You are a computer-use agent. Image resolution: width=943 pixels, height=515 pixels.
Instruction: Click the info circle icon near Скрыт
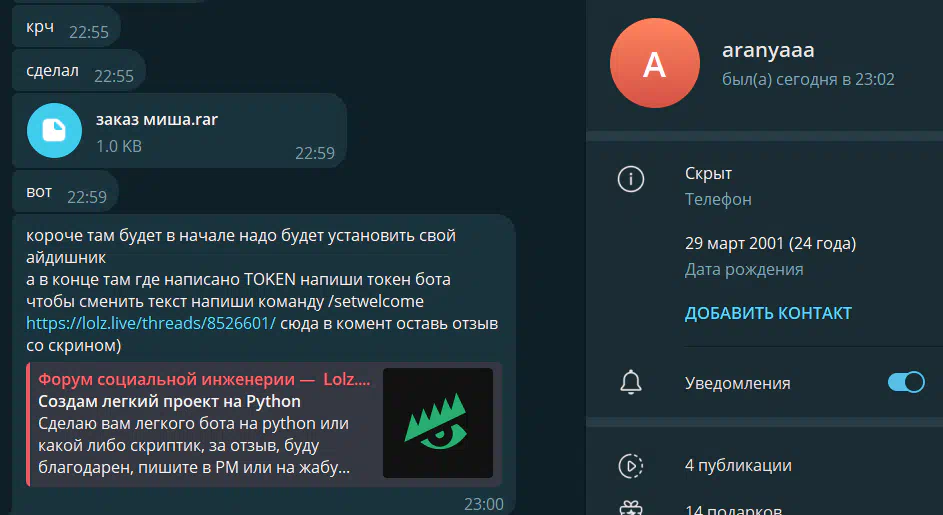630,179
